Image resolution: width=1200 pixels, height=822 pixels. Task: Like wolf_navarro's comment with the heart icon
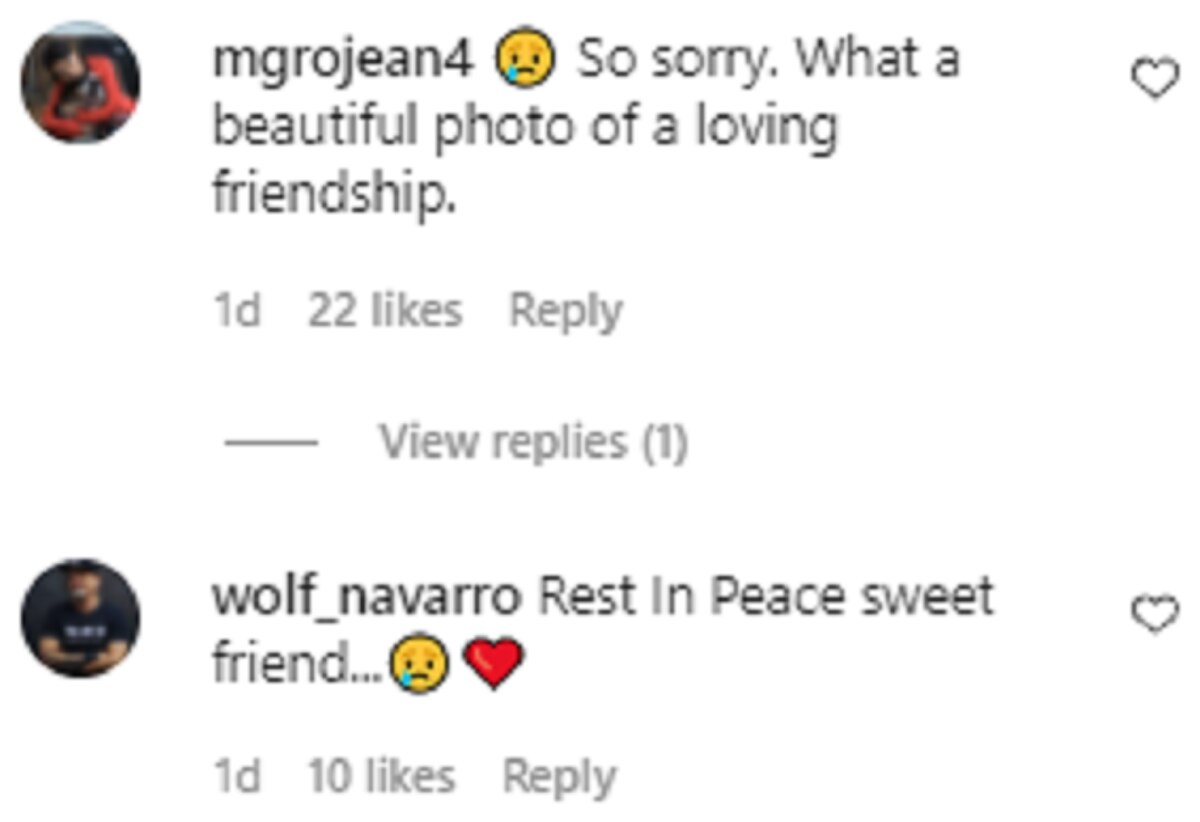tap(1155, 616)
